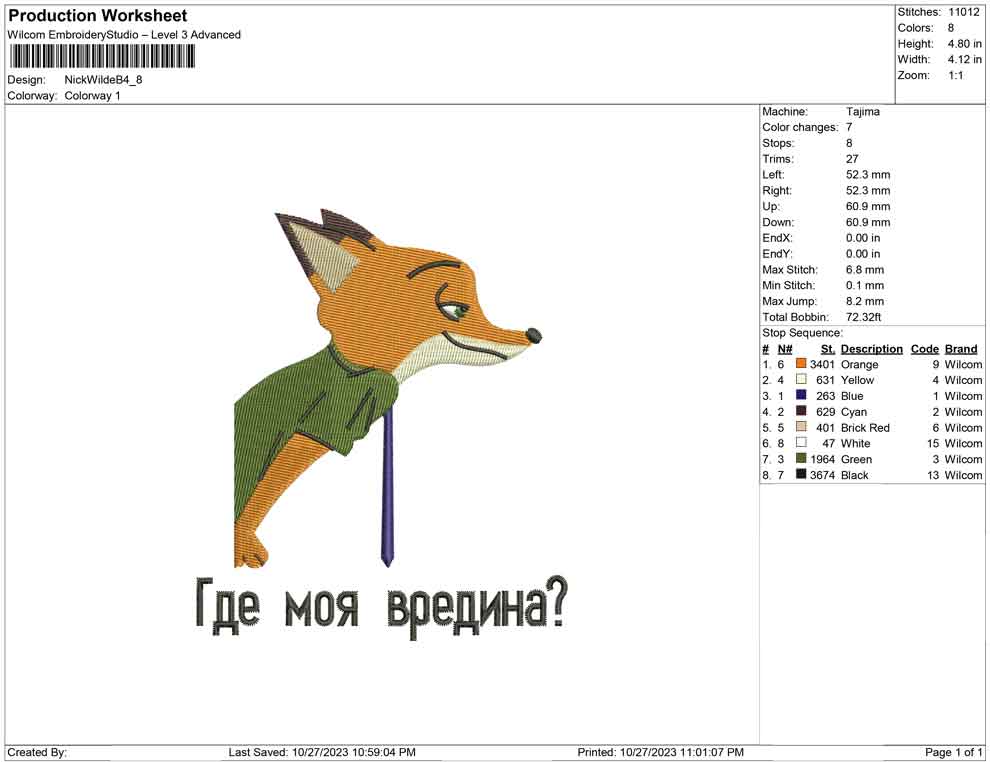Click the Machine value Tajima
This screenshot has width=990, height=762.
(x=862, y=112)
